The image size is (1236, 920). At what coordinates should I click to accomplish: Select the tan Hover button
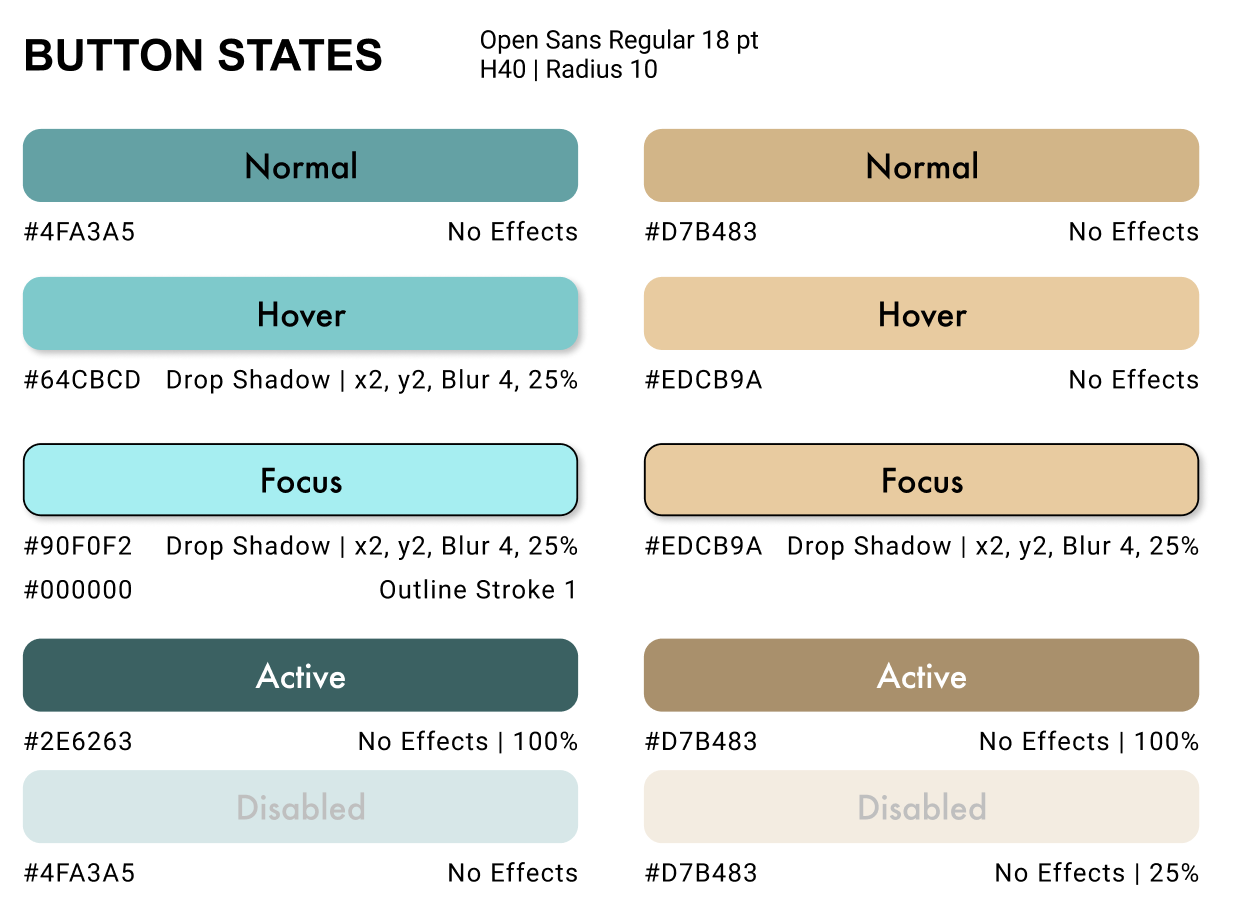(921, 314)
